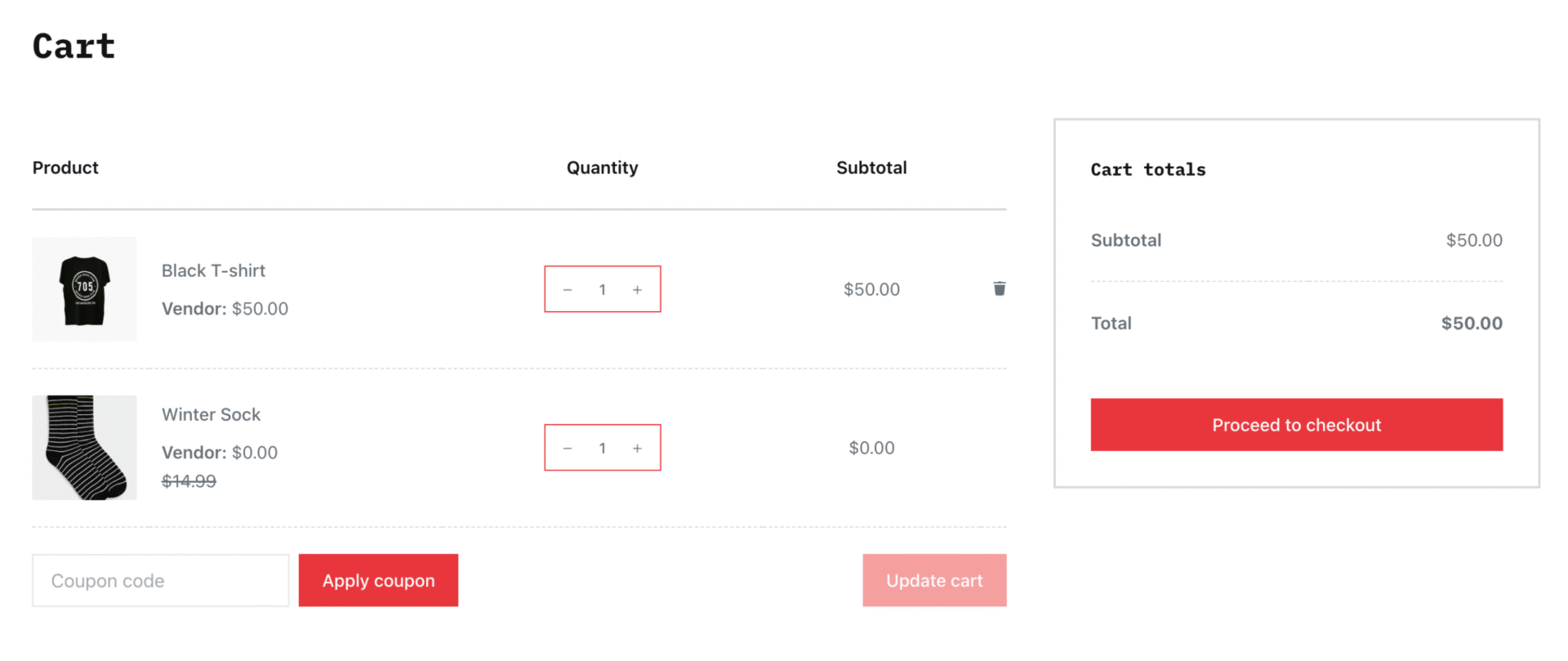Increase Black T-shirt quantity with plus icon
Image resolution: width=1568 pixels, height=661 pixels.
pyautogui.click(x=637, y=288)
